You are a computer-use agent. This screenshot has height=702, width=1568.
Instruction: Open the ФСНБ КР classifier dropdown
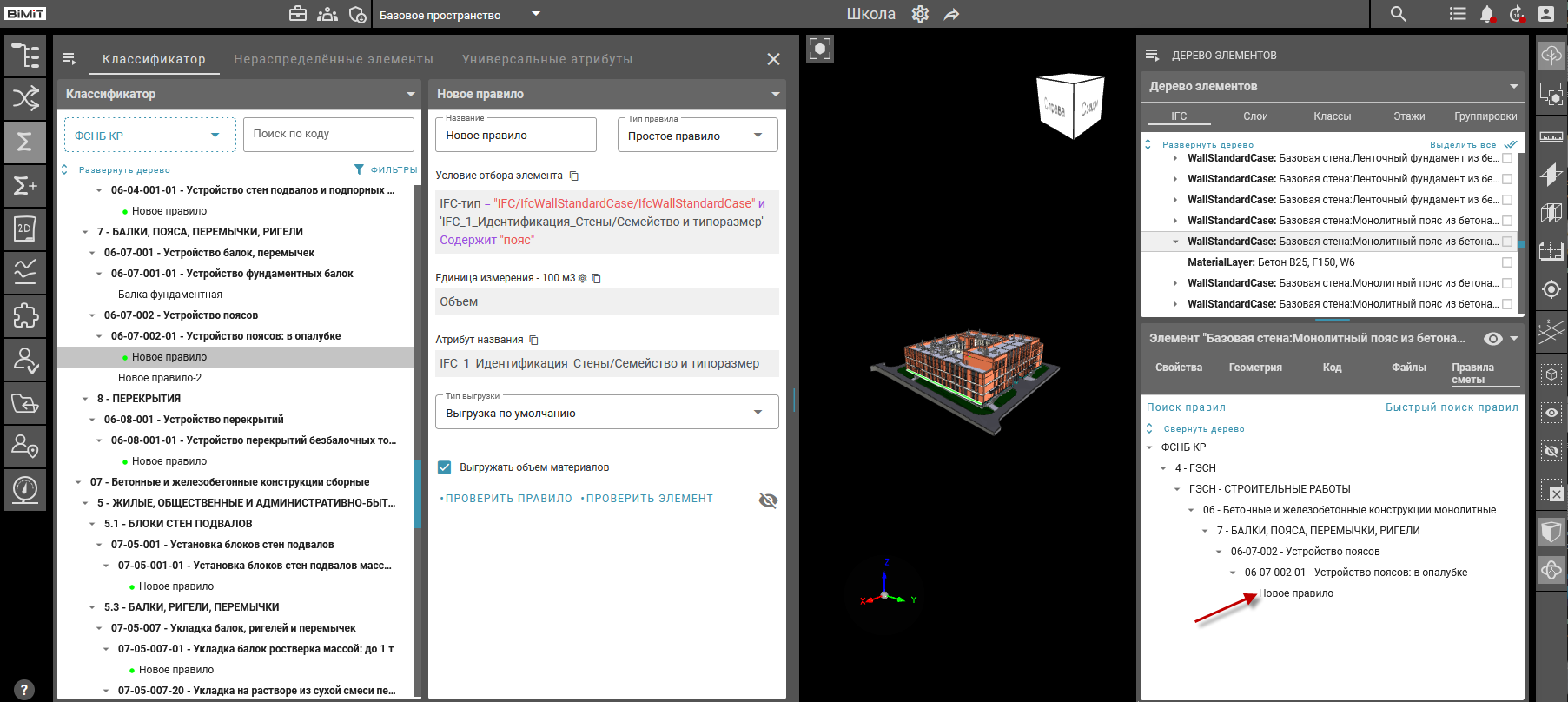pos(149,136)
